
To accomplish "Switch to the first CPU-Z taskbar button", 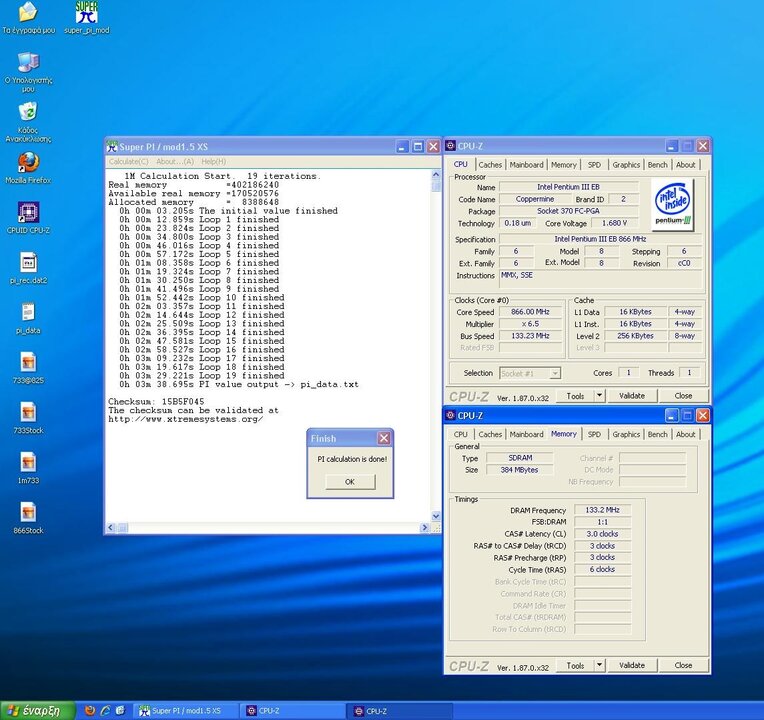I will [x=293, y=711].
